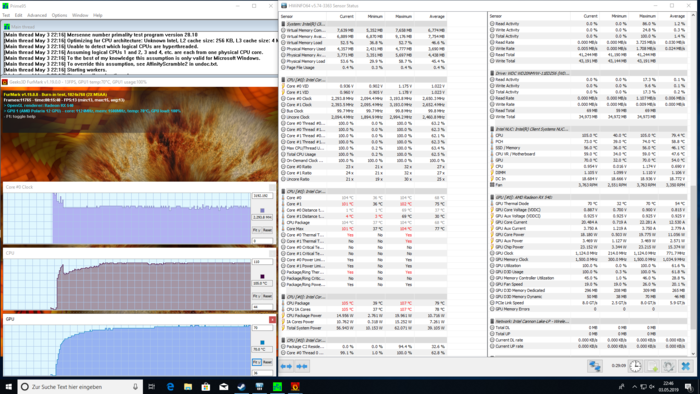Close sensors with the blue X icon
Image resolution: width=700 pixels, height=394 pixels.
[686, 366]
